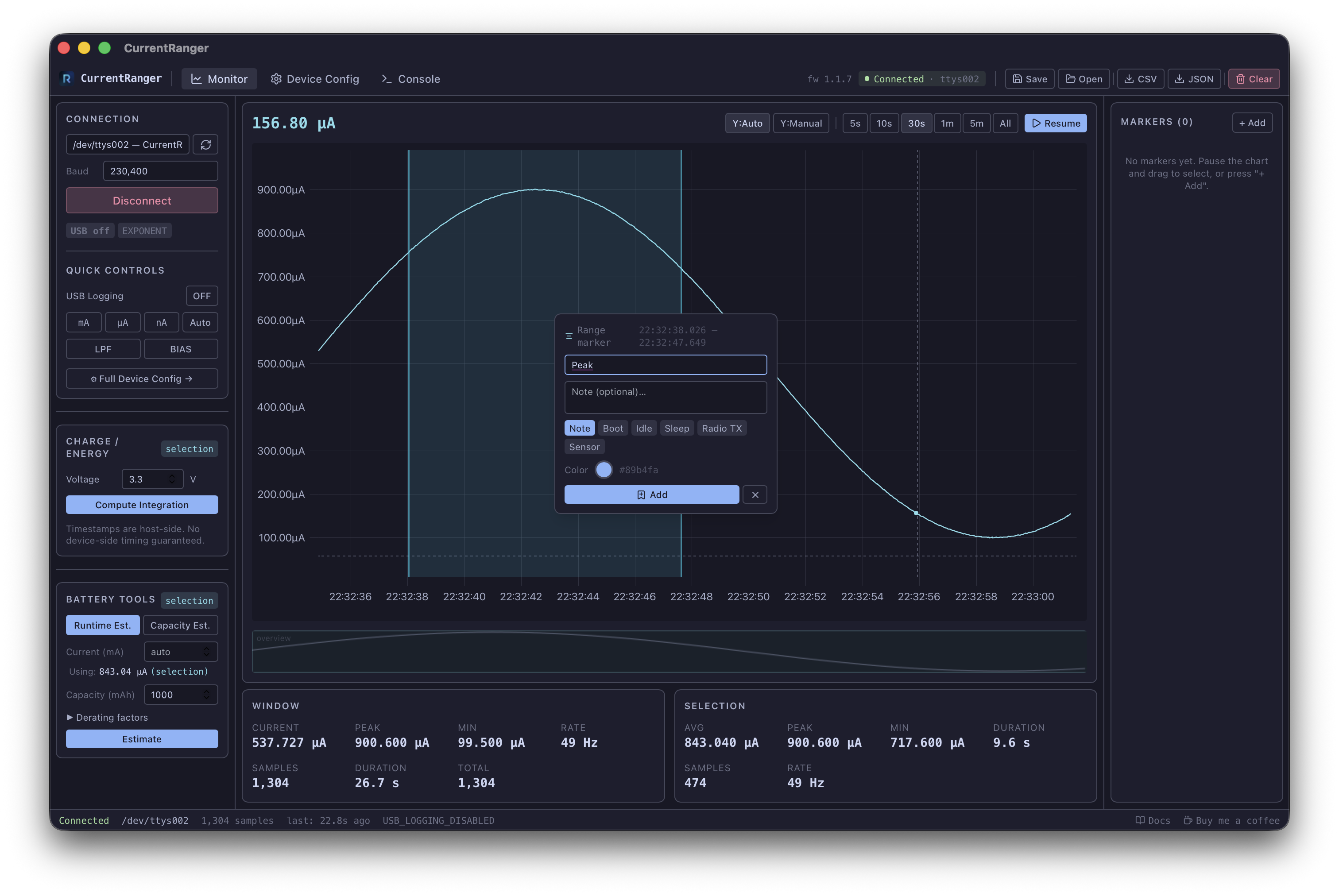
Task: Export data as CSV
Action: [1140, 79]
